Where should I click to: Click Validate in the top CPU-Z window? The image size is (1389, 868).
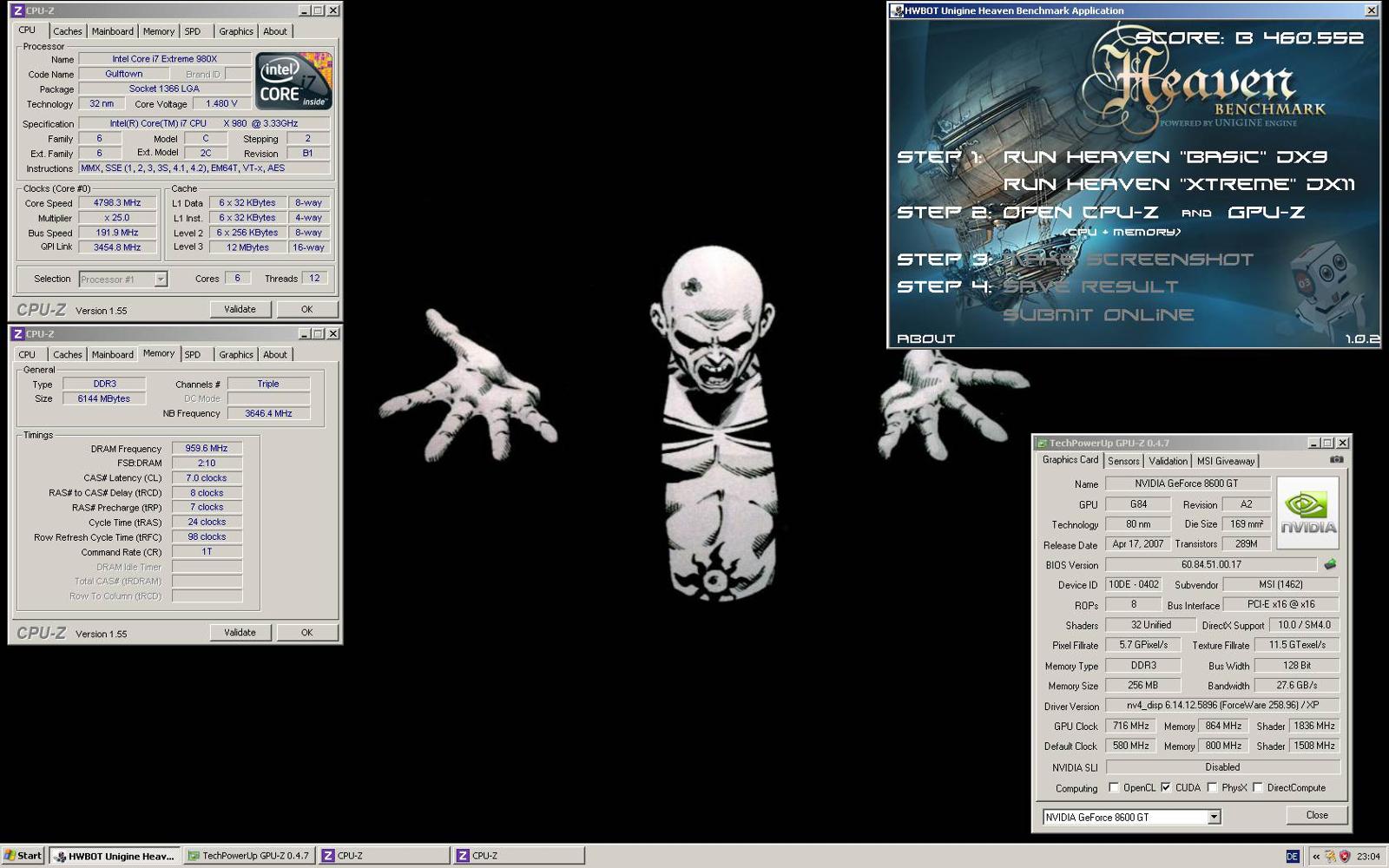click(240, 309)
